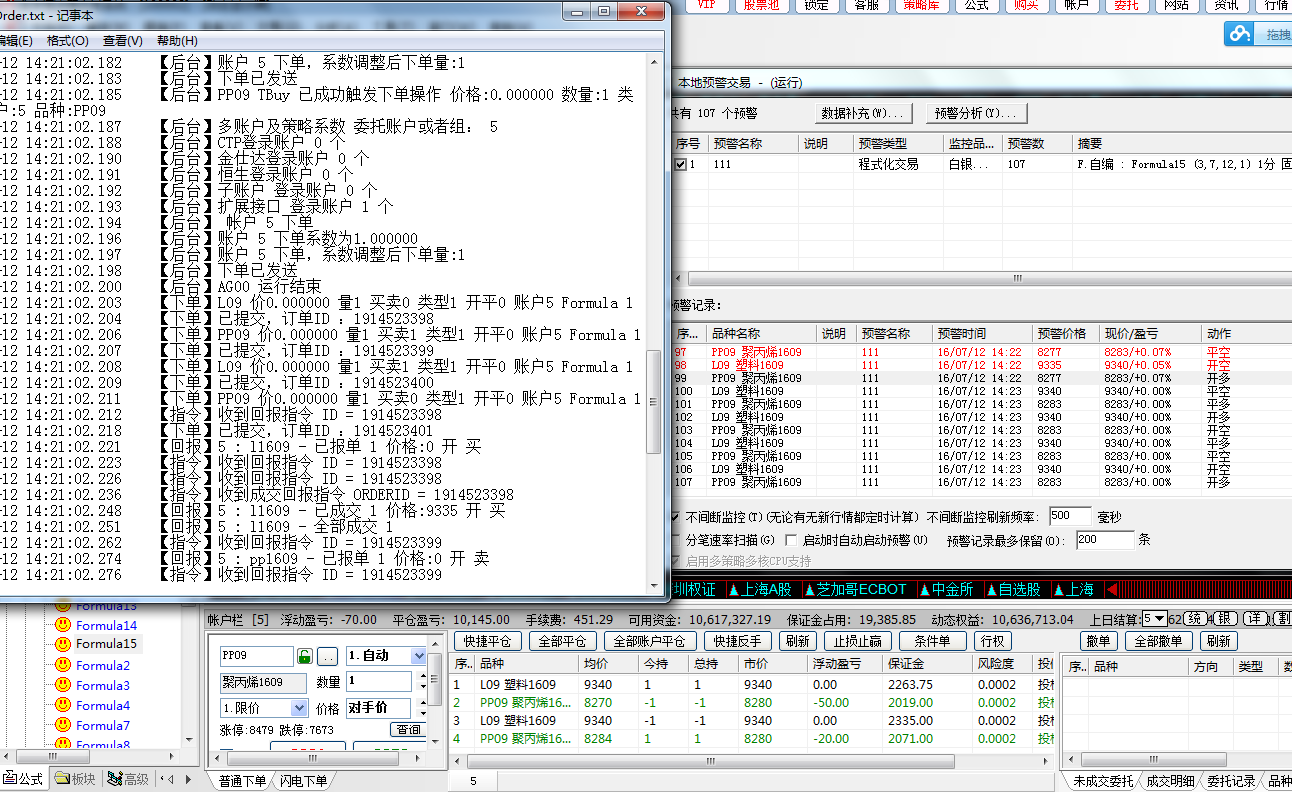Uncheck alert row 1 checkbox

(x=681, y=164)
